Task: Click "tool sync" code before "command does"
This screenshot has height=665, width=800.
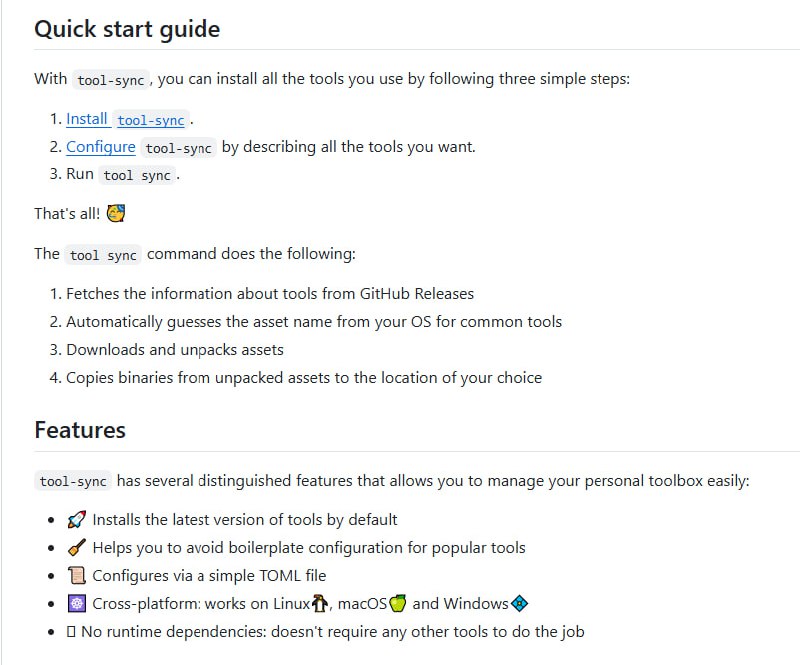Action: (103, 255)
